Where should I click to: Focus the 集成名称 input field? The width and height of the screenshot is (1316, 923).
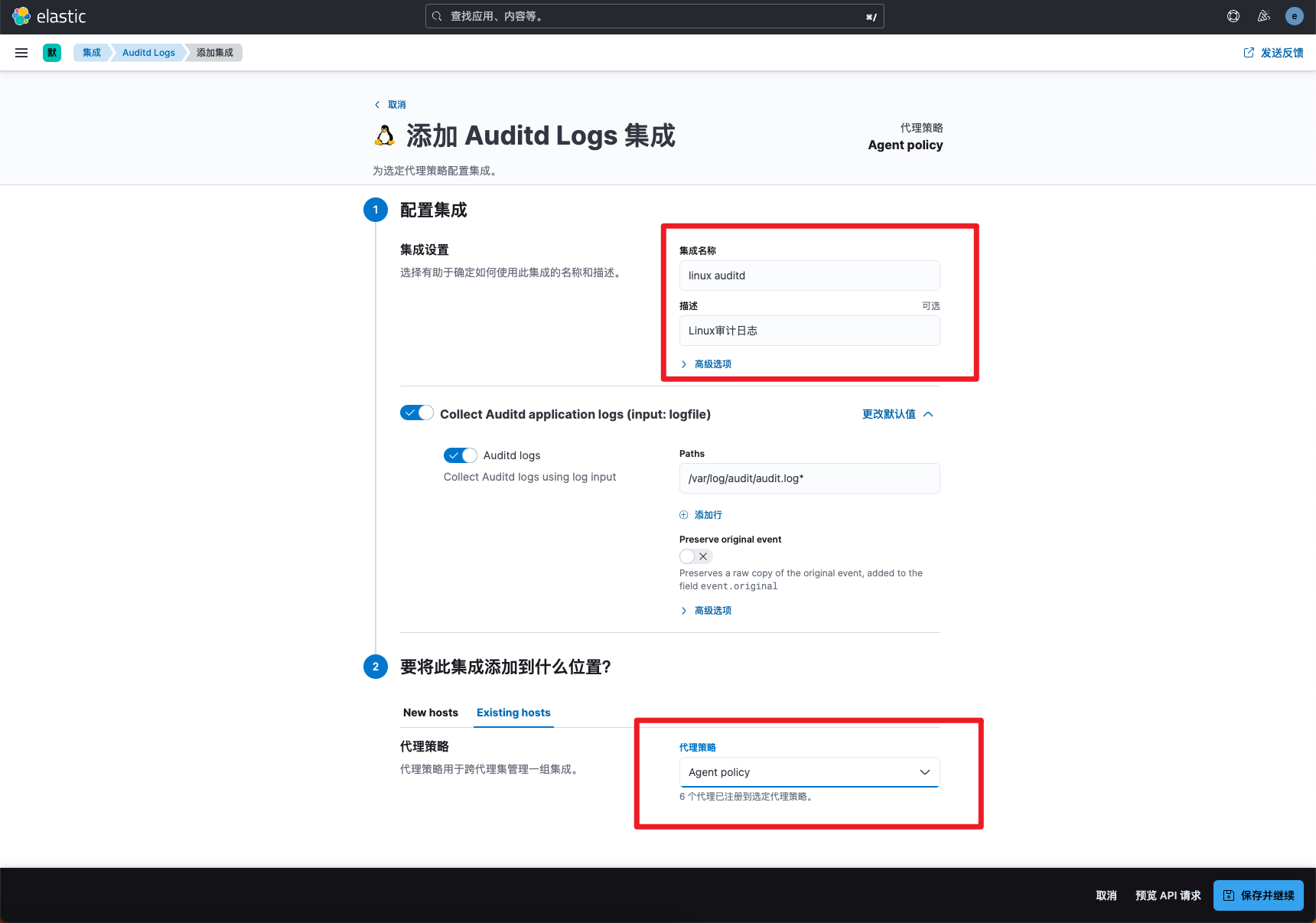point(809,276)
